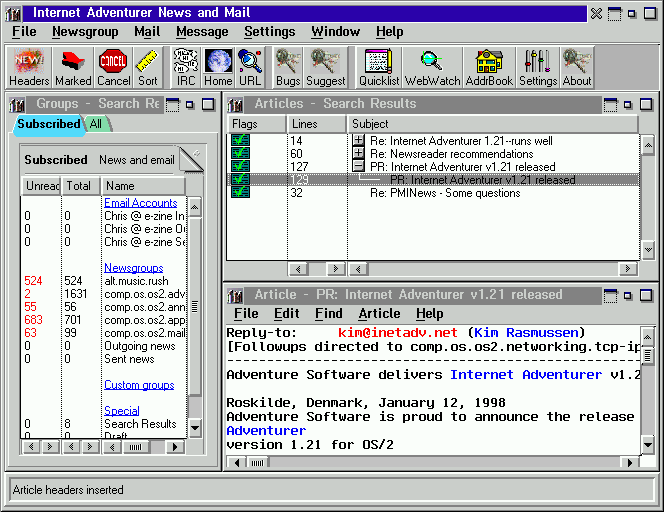Open the Quicklist notepad icon
The image size is (664, 512).
[x=379, y=68]
